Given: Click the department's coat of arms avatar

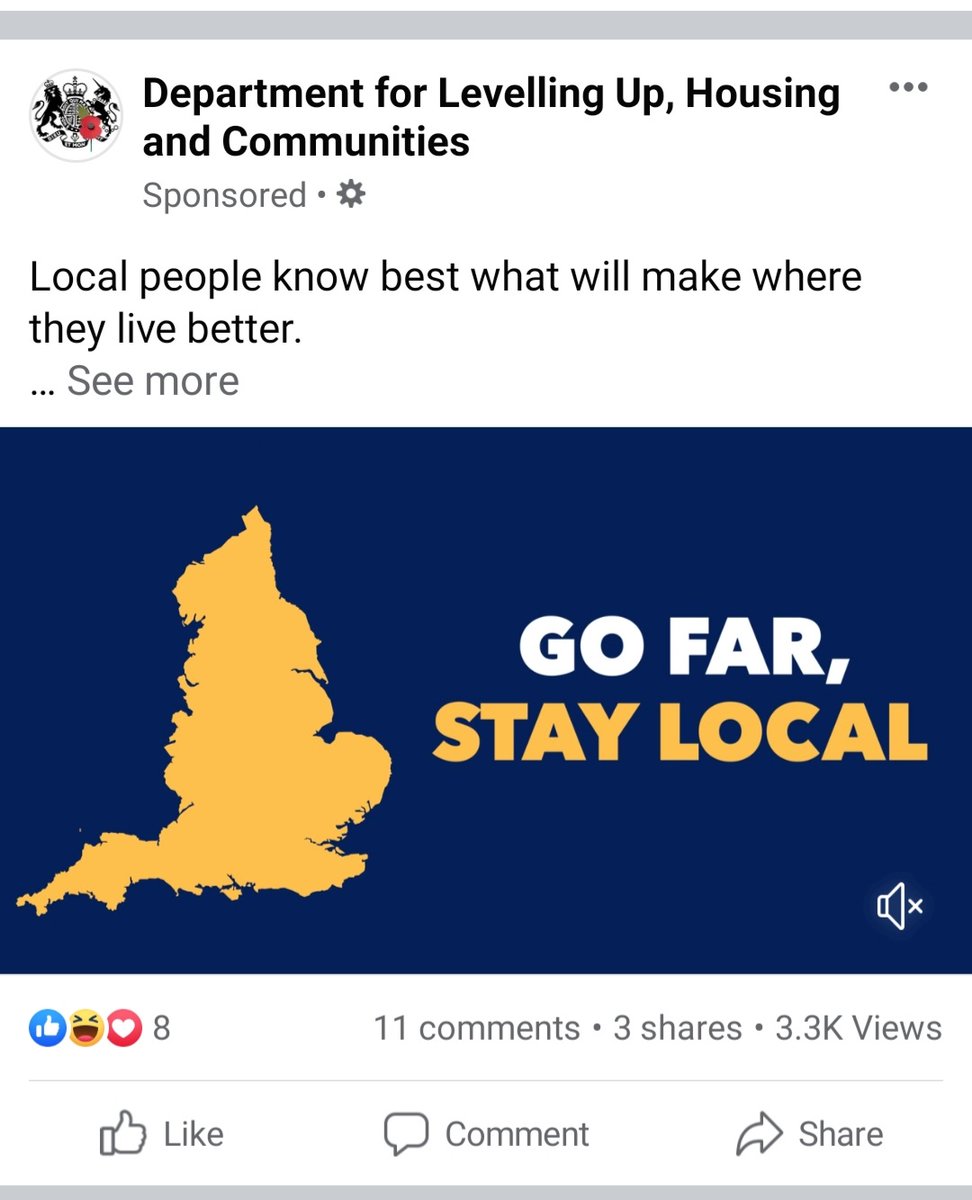Looking at the screenshot, I should [76, 115].
